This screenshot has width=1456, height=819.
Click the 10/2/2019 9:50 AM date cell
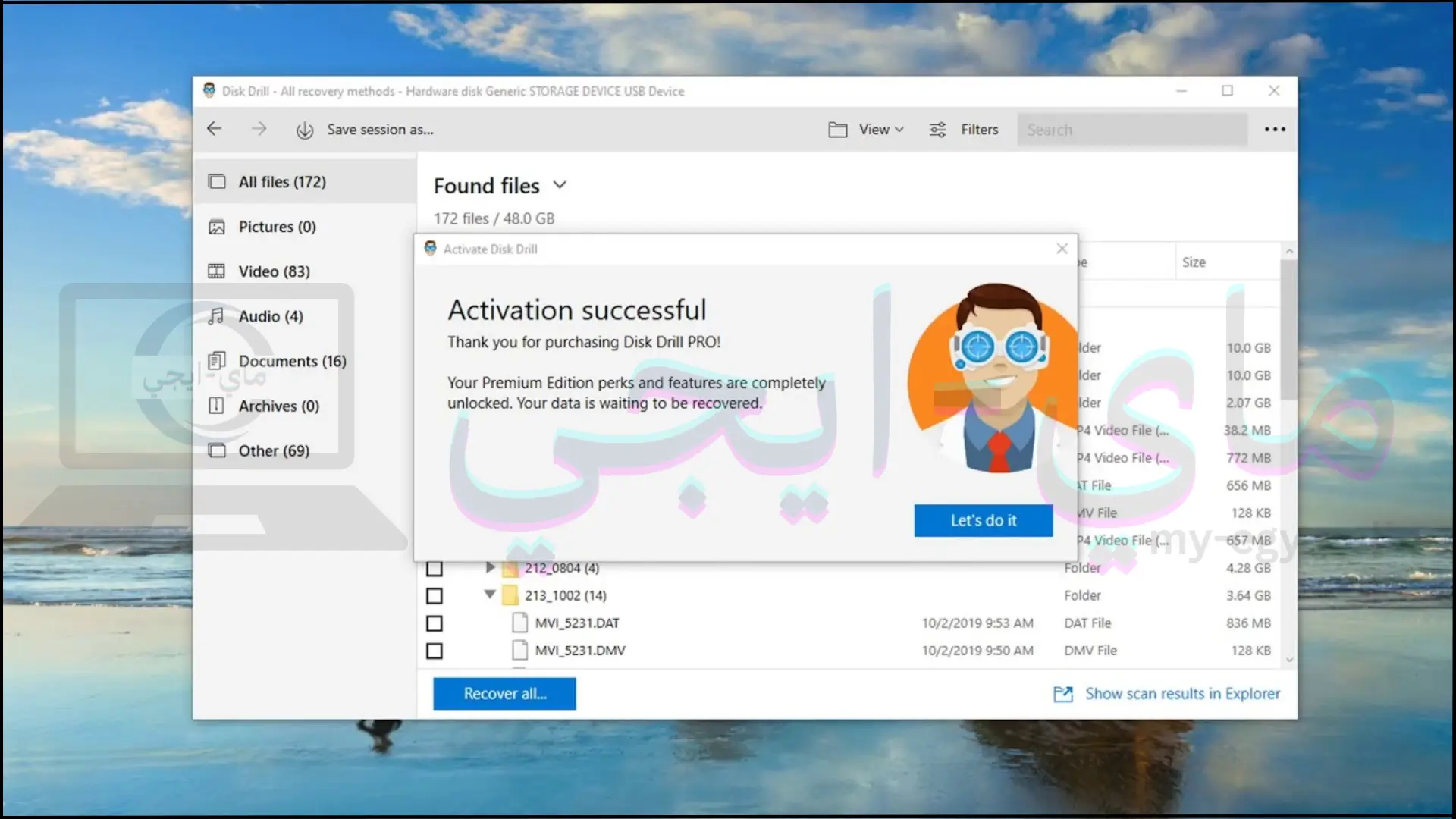tap(977, 650)
